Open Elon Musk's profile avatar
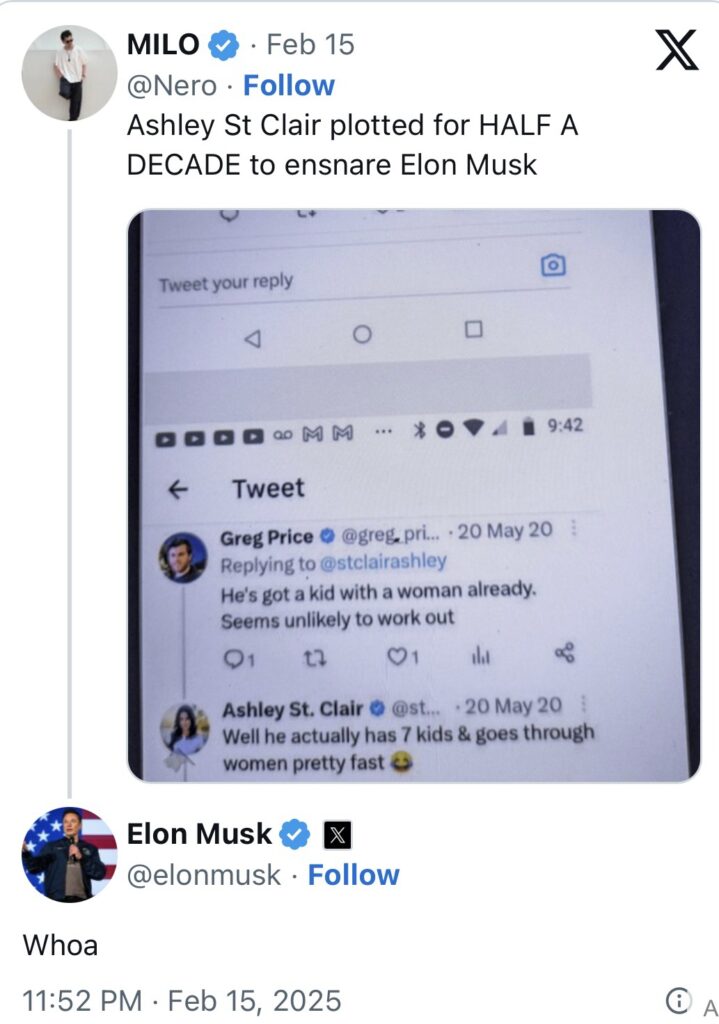This screenshot has width=719, height=1024. pos(69,854)
